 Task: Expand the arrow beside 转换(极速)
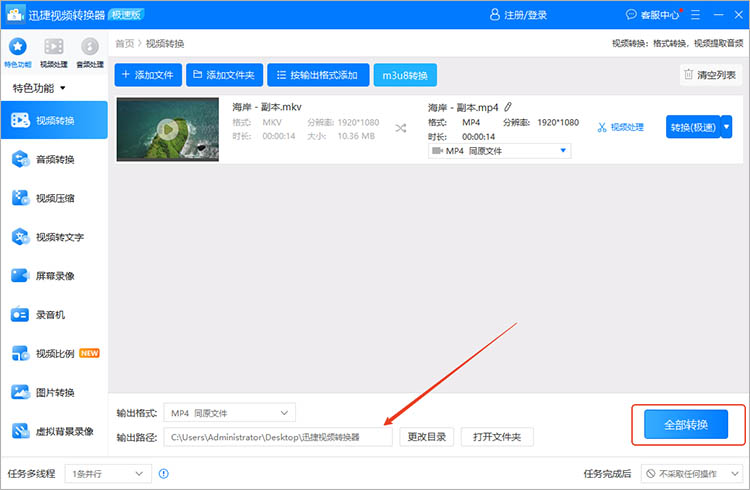click(x=727, y=127)
